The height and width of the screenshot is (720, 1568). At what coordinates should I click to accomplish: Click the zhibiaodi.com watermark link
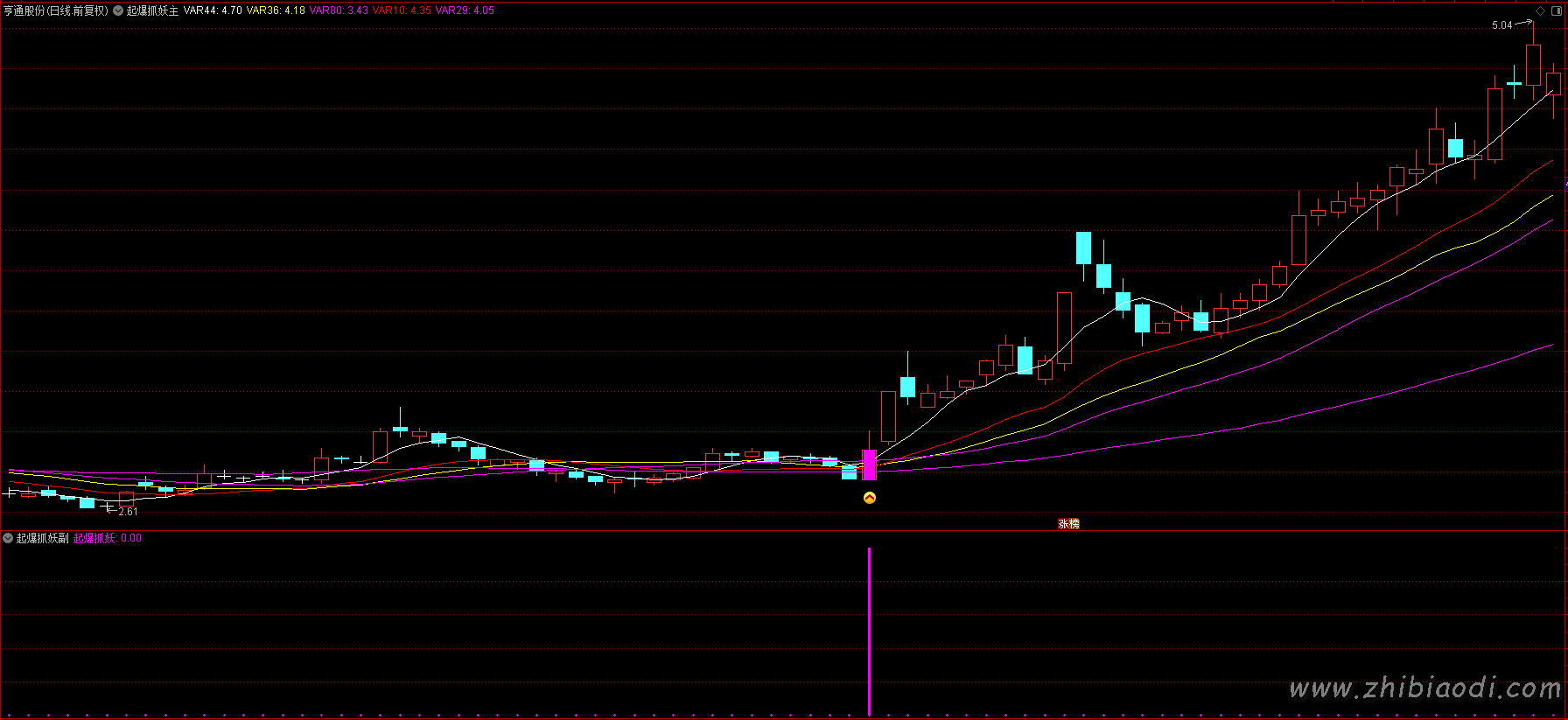pos(1424,689)
